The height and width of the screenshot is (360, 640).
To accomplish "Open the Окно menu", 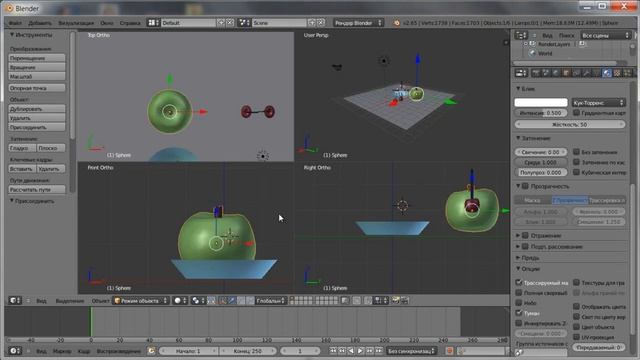I will point(107,23).
